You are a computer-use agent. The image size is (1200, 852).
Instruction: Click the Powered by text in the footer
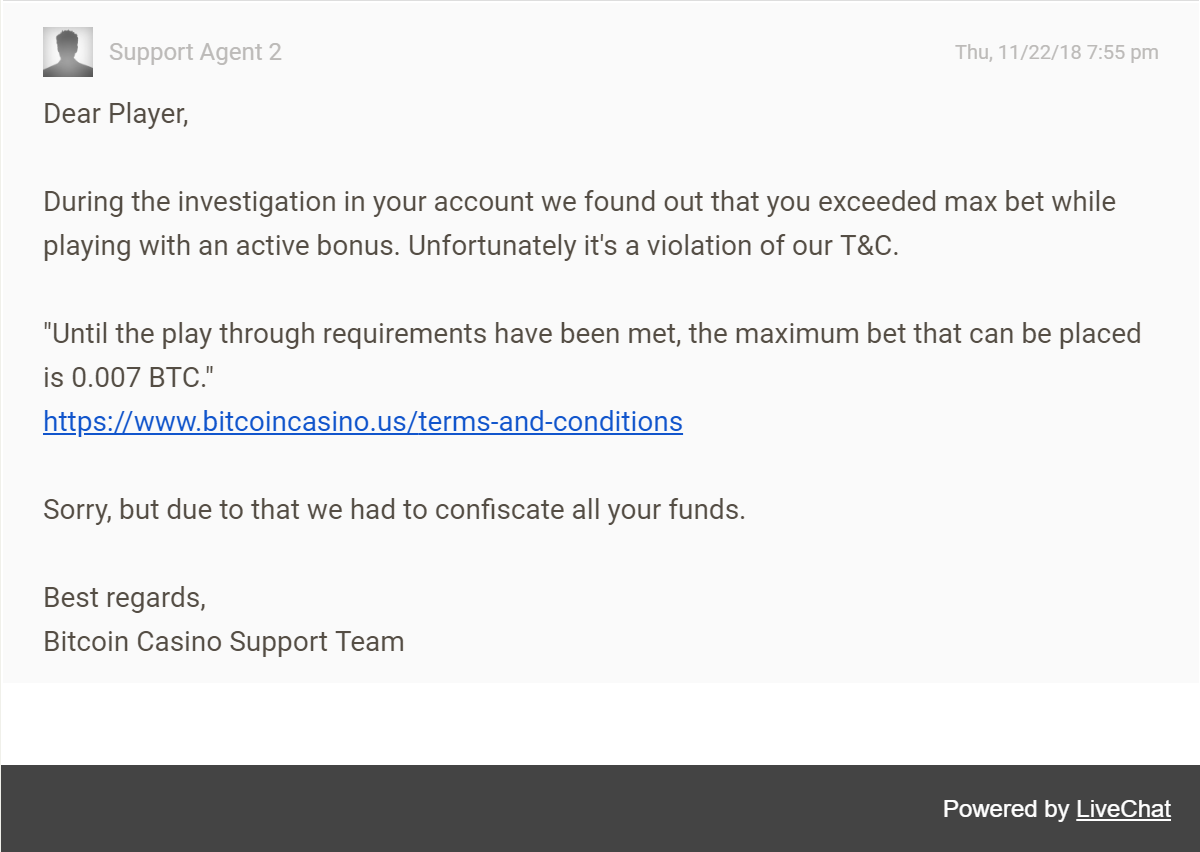click(1006, 809)
